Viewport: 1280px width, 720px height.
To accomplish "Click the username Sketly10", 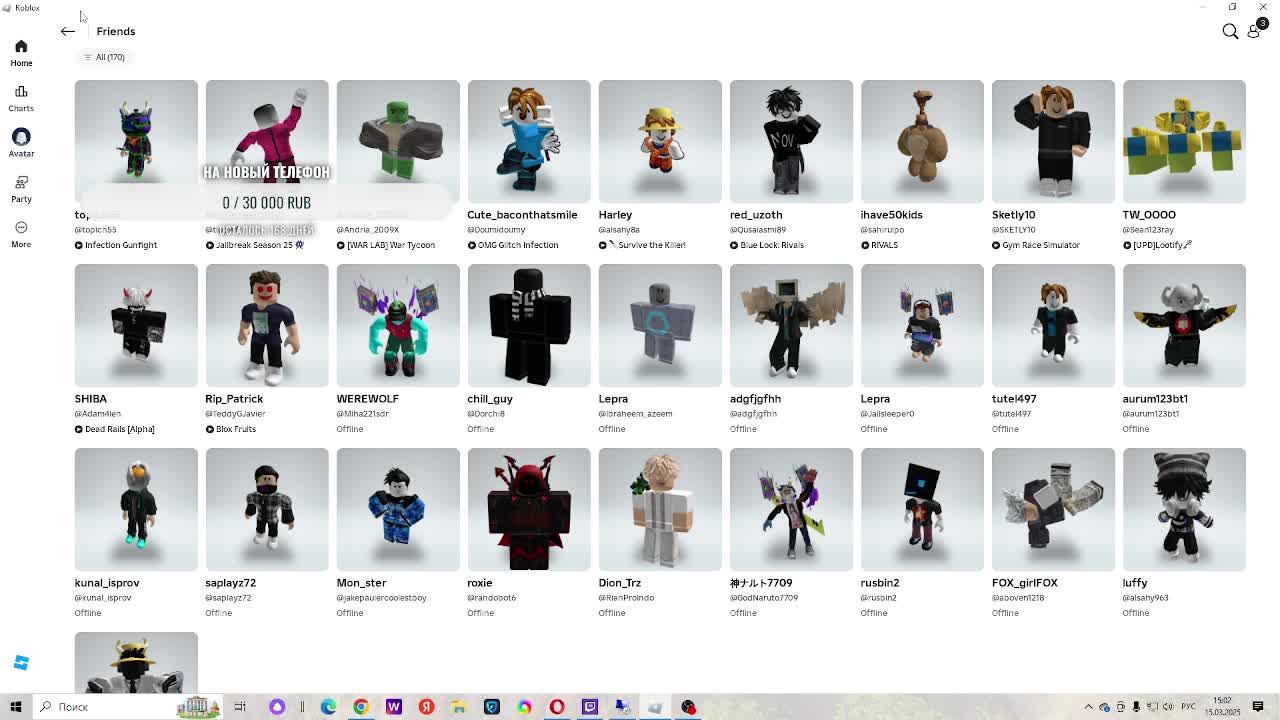I will [1013, 214].
